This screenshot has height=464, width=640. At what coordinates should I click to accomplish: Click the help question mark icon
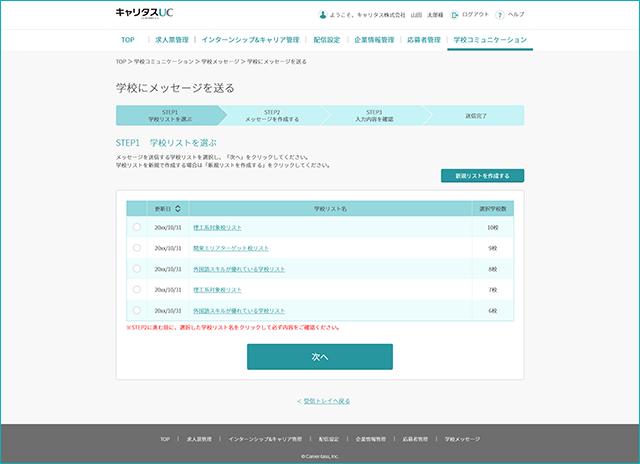[500, 15]
